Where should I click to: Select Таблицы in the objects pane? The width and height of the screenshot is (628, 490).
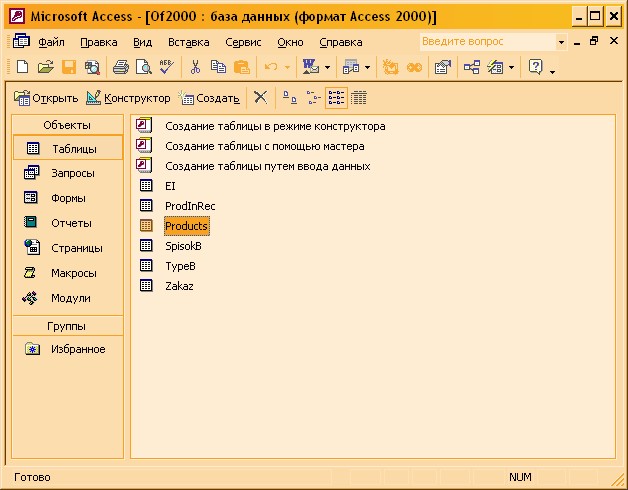67,148
